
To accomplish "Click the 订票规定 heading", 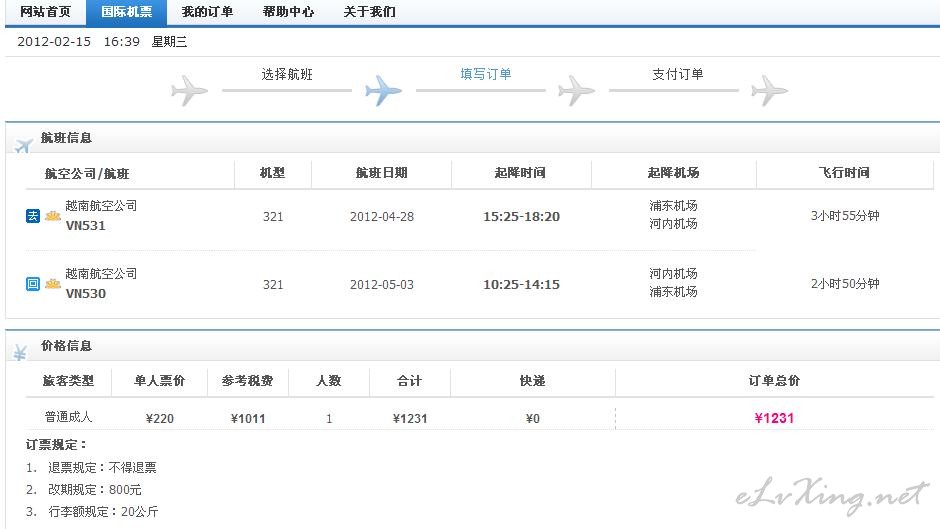I will pos(56,444).
